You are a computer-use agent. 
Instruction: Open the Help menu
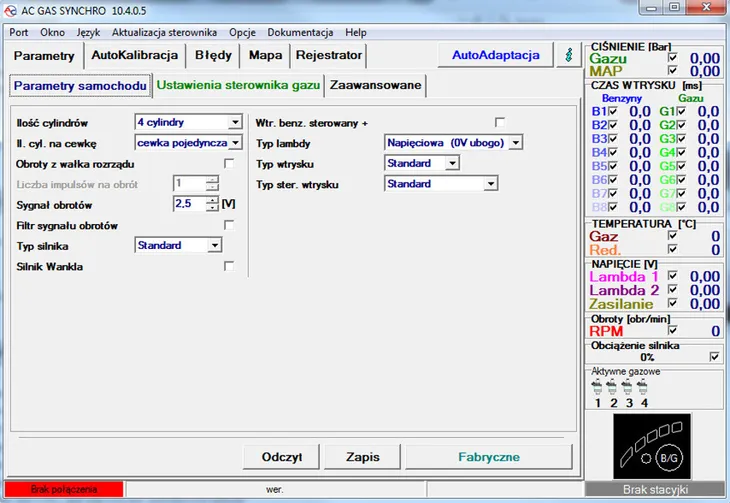[x=356, y=33]
